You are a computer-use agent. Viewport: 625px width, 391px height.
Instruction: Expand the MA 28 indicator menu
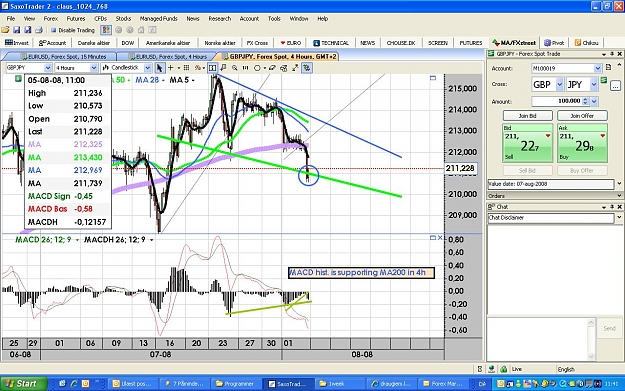(163, 81)
